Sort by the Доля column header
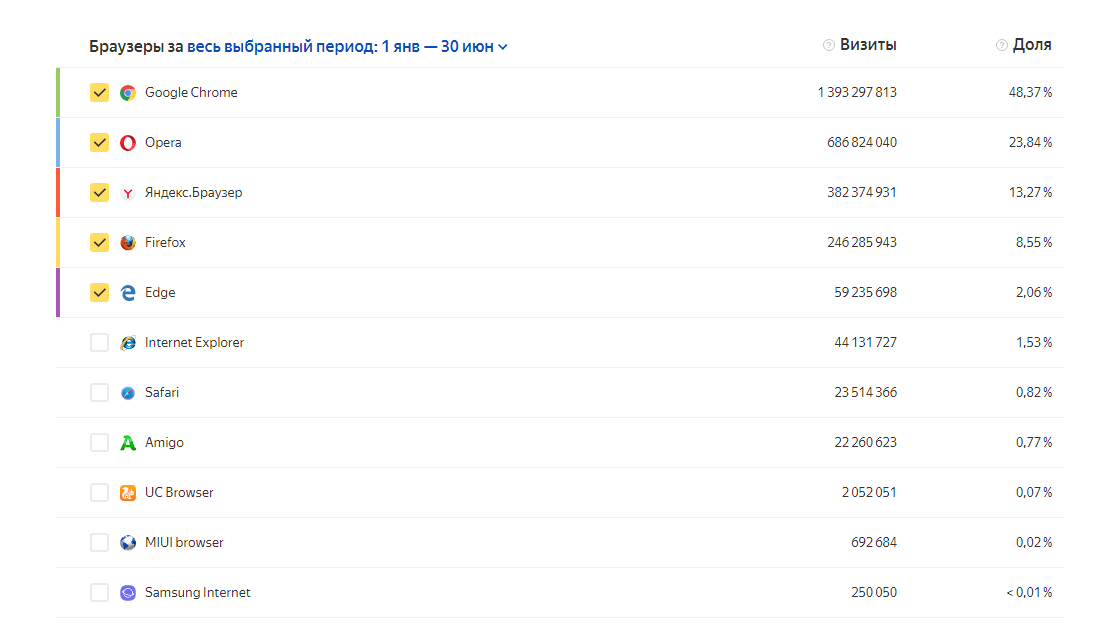The height and width of the screenshot is (624, 1118). click(x=1032, y=45)
